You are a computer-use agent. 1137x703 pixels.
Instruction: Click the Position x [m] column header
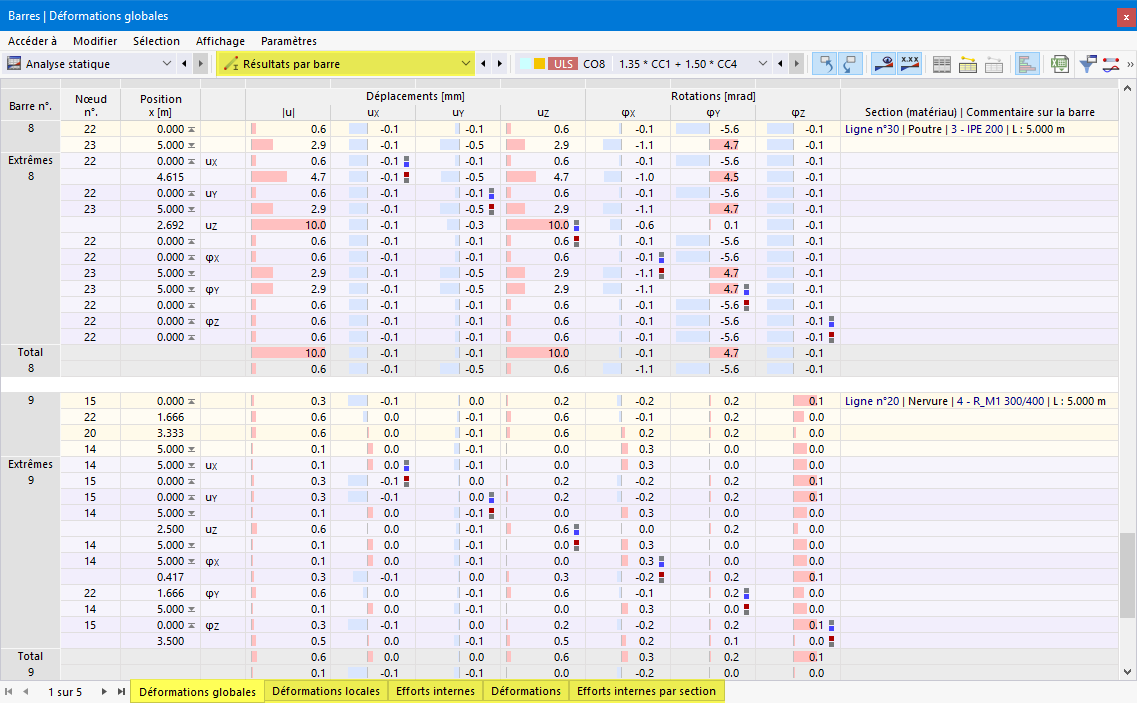[160, 106]
